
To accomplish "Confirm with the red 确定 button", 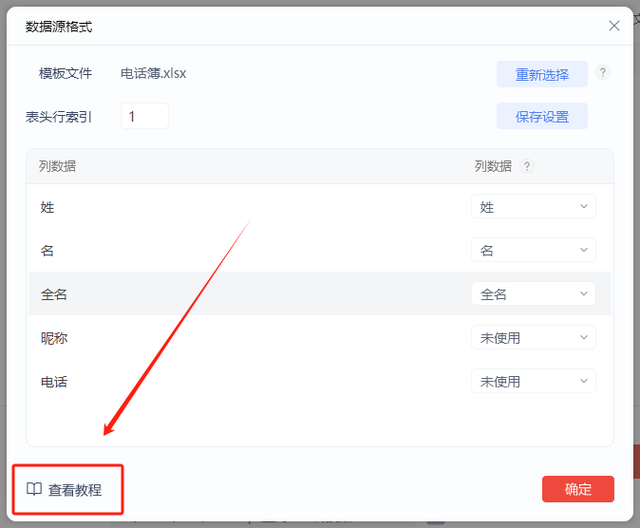I will [578, 489].
